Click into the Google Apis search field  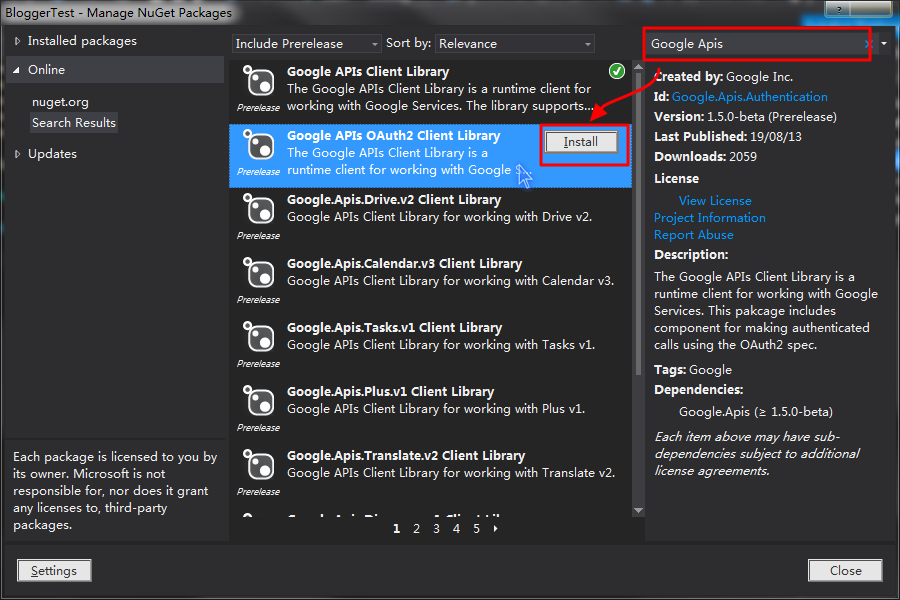pos(755,44)
